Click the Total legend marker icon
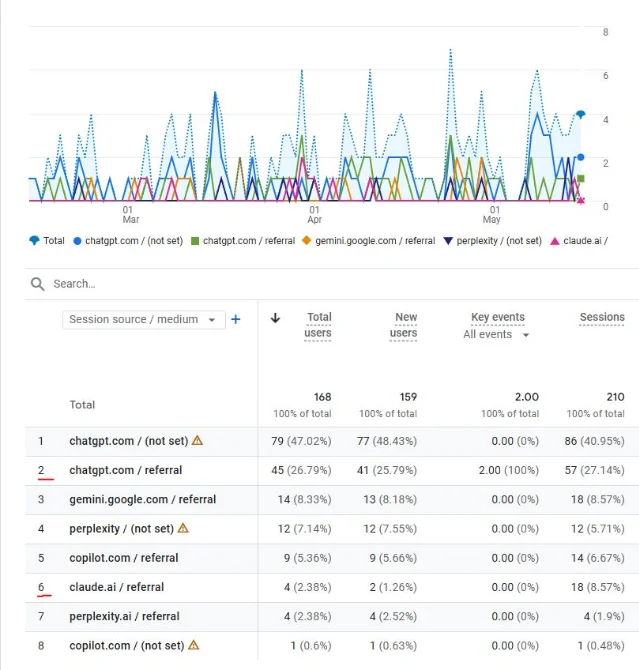This screenshot has width=639, height=670. pos(34,241)
